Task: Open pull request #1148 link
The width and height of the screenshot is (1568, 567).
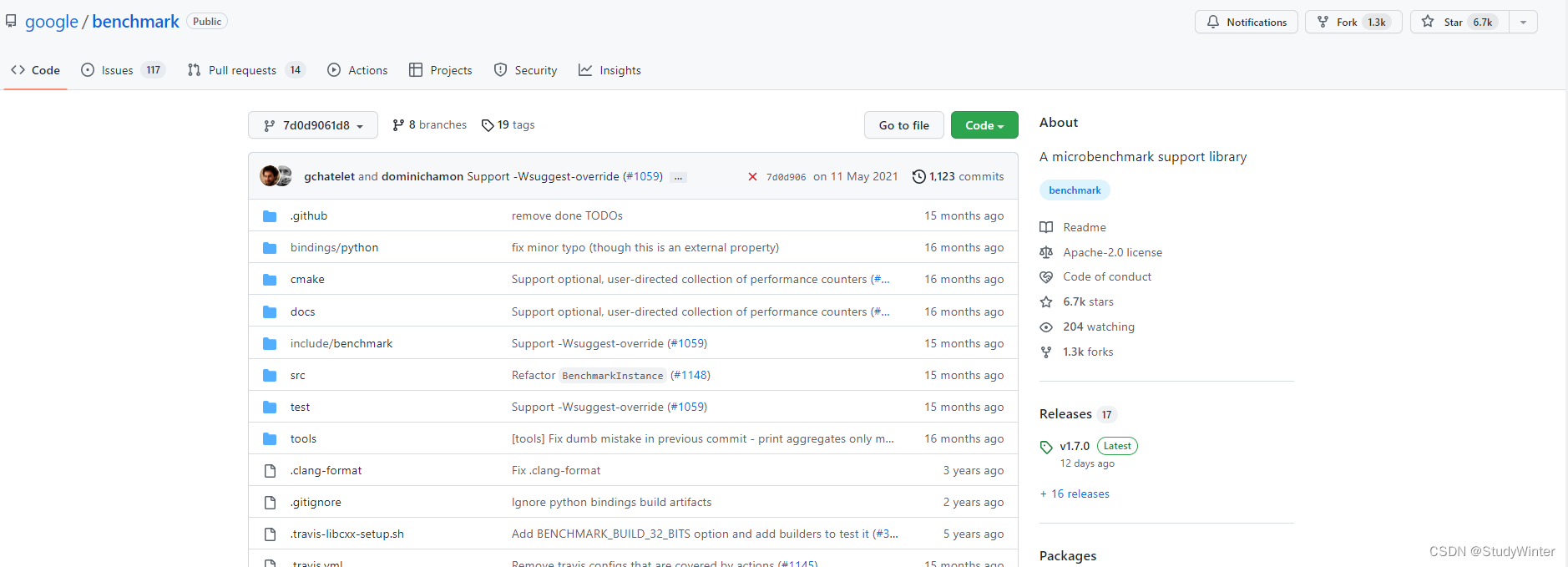Action: click(690, 376)
